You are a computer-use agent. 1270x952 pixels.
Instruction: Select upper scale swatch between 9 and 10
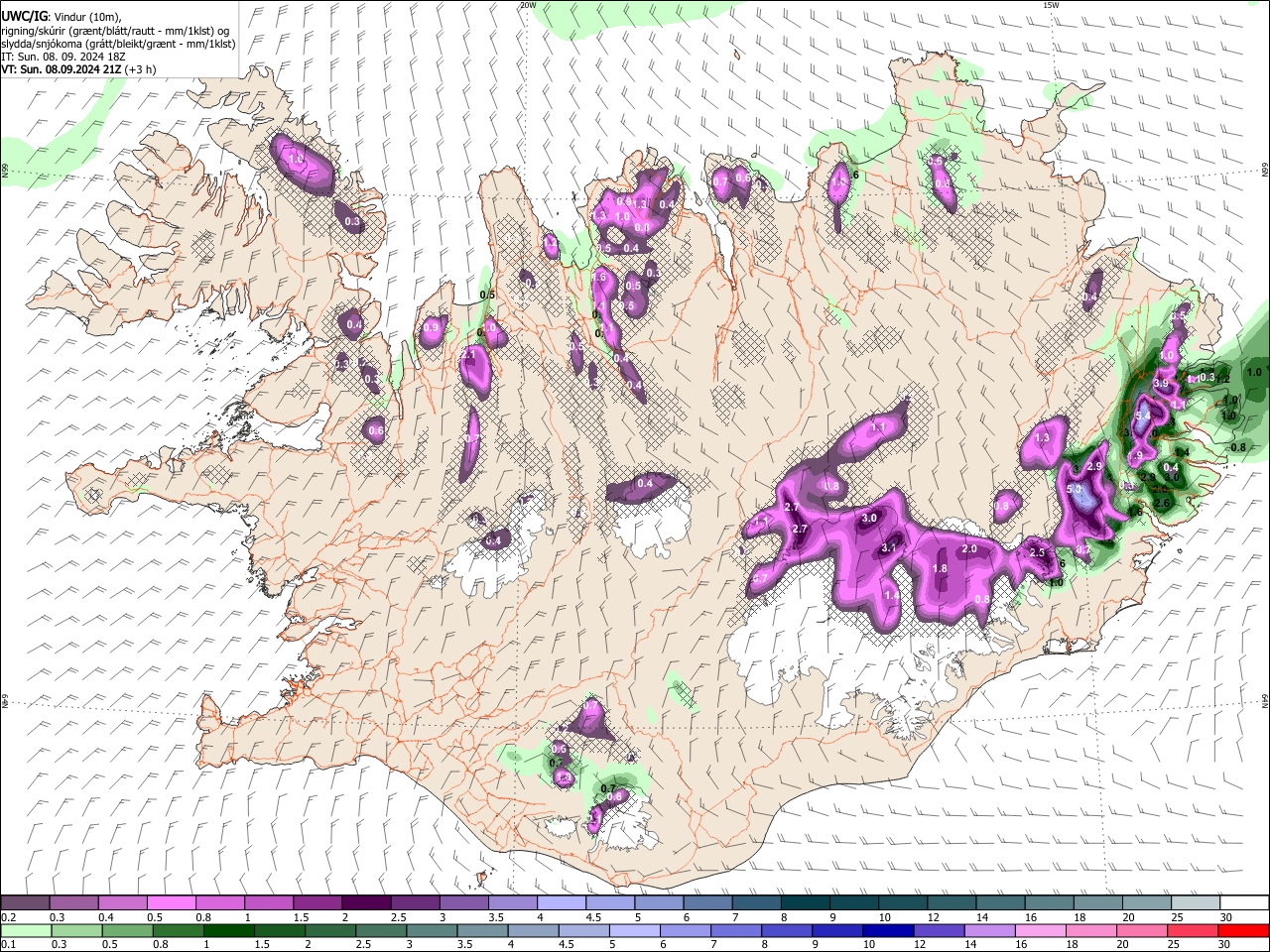pyautogui.click(x=854, y=903)
